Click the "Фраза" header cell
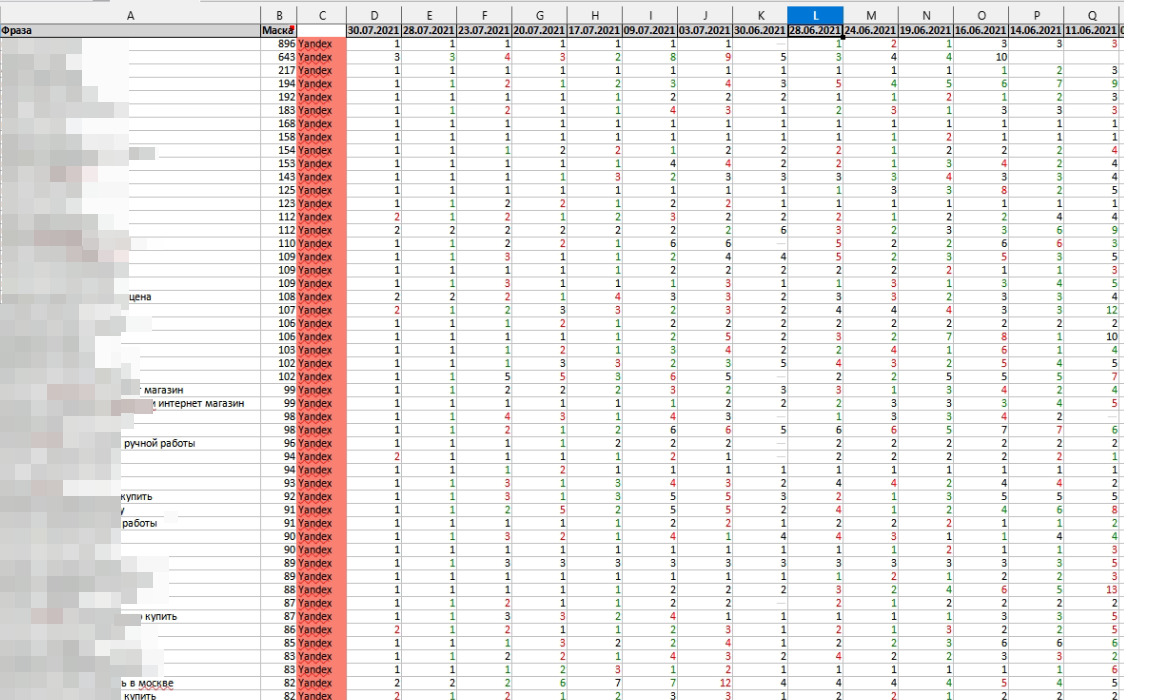 pos(130,31)
